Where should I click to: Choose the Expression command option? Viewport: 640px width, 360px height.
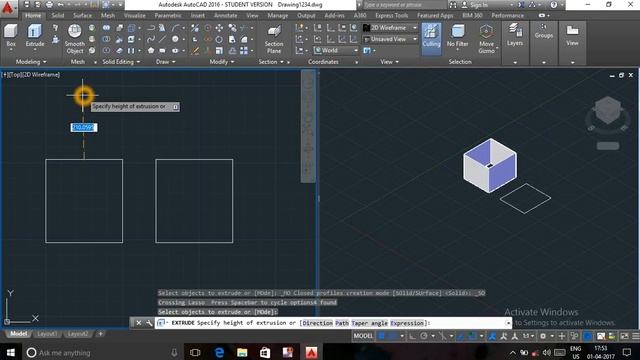coord(407,323)
